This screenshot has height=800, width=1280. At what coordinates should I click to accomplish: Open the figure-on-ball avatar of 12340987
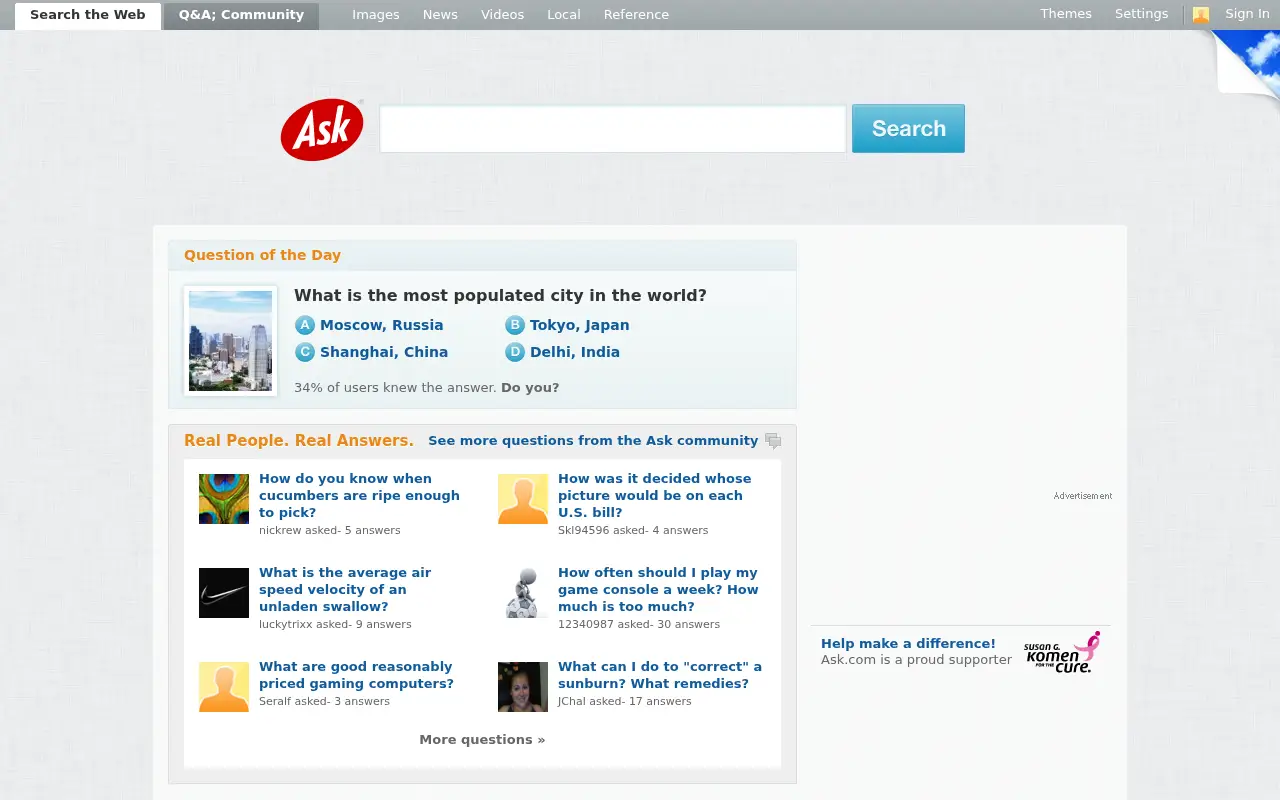[523, 593]
